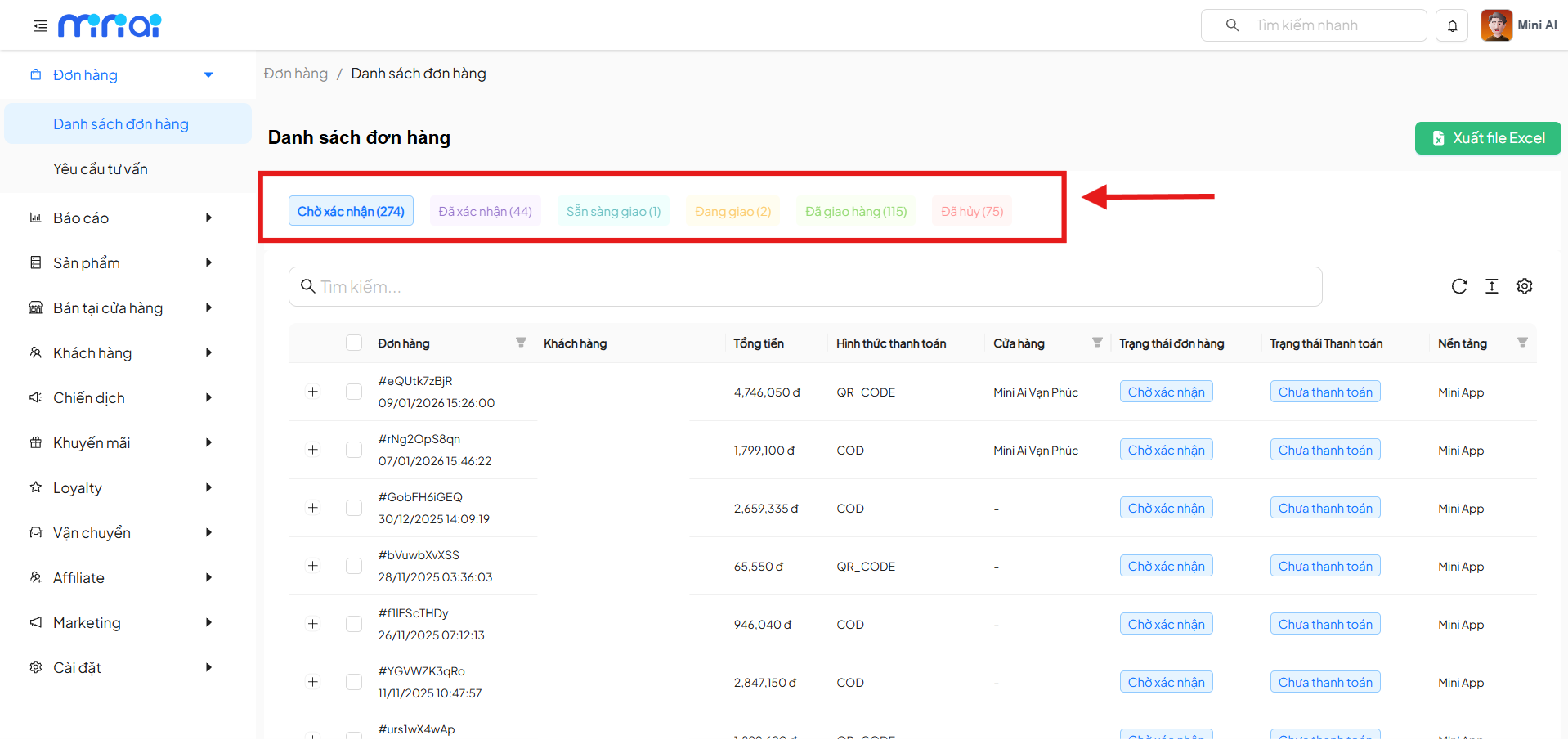
Task: Open the Mini AI user avatar
Action: pos(1496,25)
